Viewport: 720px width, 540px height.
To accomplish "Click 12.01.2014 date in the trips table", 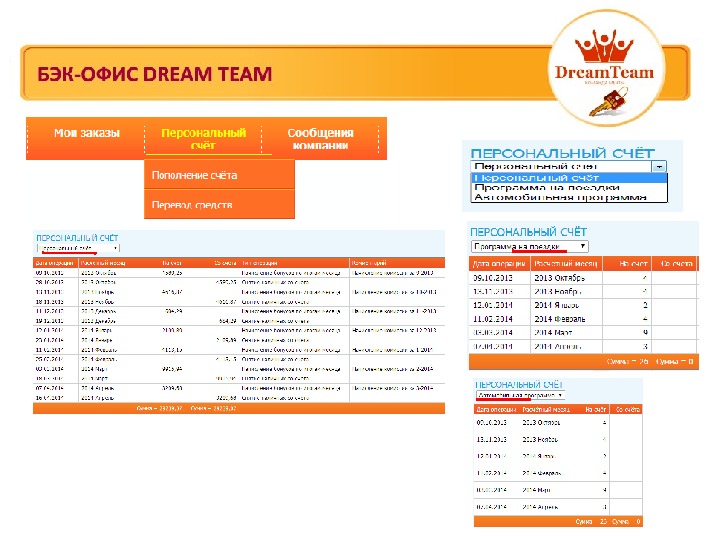I will 493,305.
